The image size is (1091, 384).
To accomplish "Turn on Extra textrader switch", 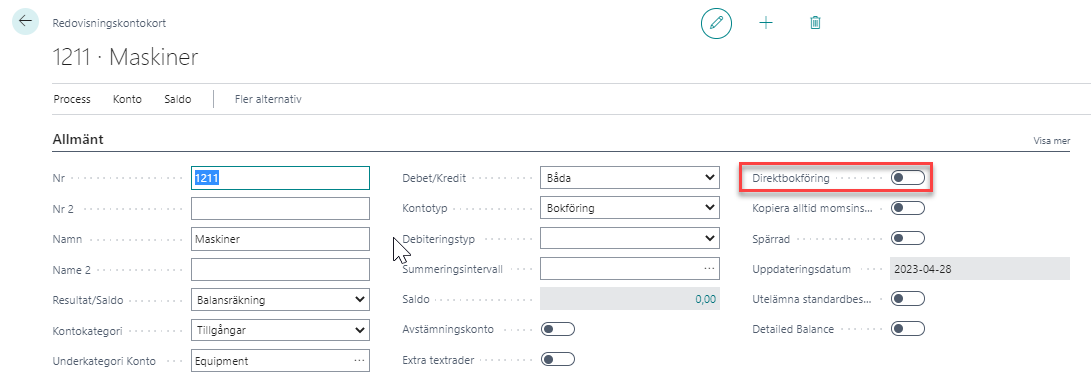I will (x=558, y=360).
